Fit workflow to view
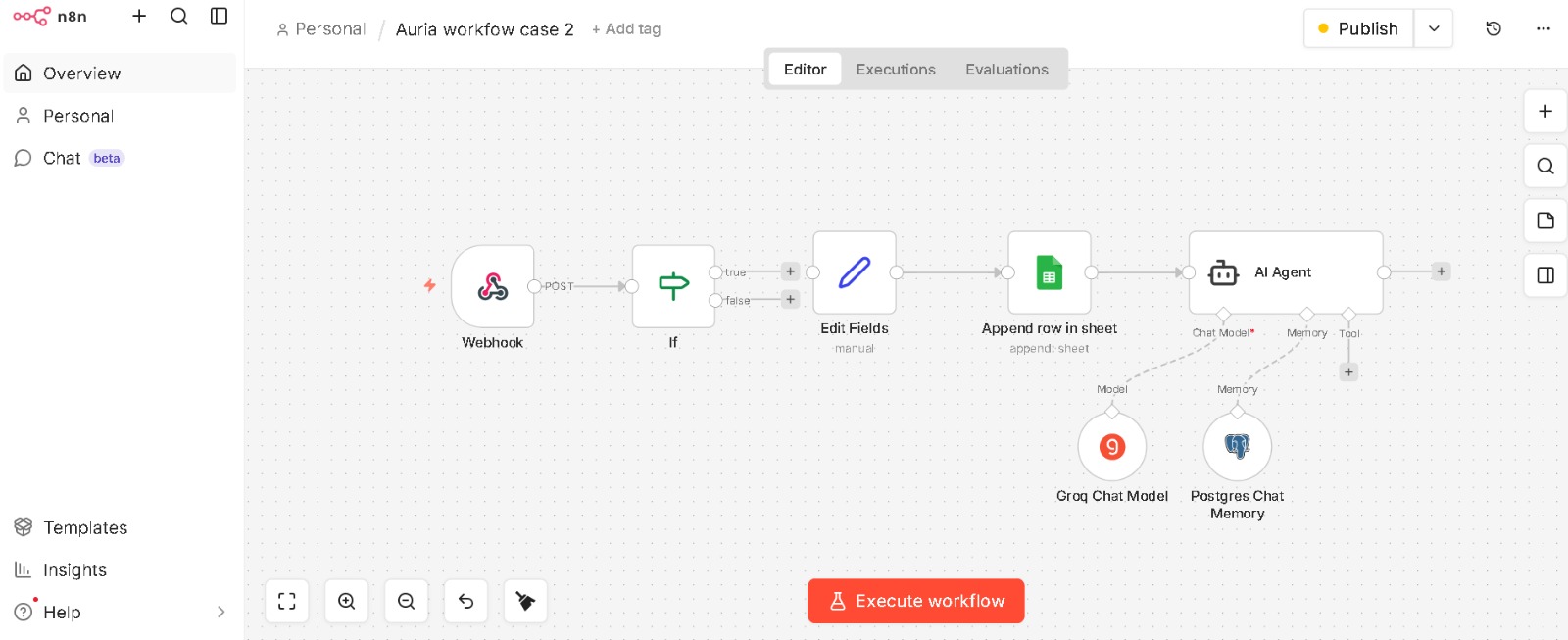This screenshot has height=640, width=1568. pos(287,601)
